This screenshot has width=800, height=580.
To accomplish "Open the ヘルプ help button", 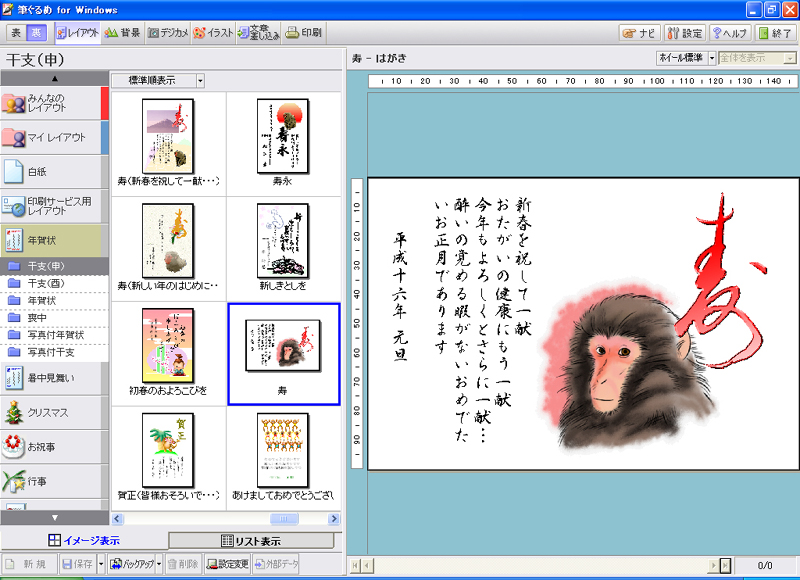I will pyautogui.click(x=729, y=32).
